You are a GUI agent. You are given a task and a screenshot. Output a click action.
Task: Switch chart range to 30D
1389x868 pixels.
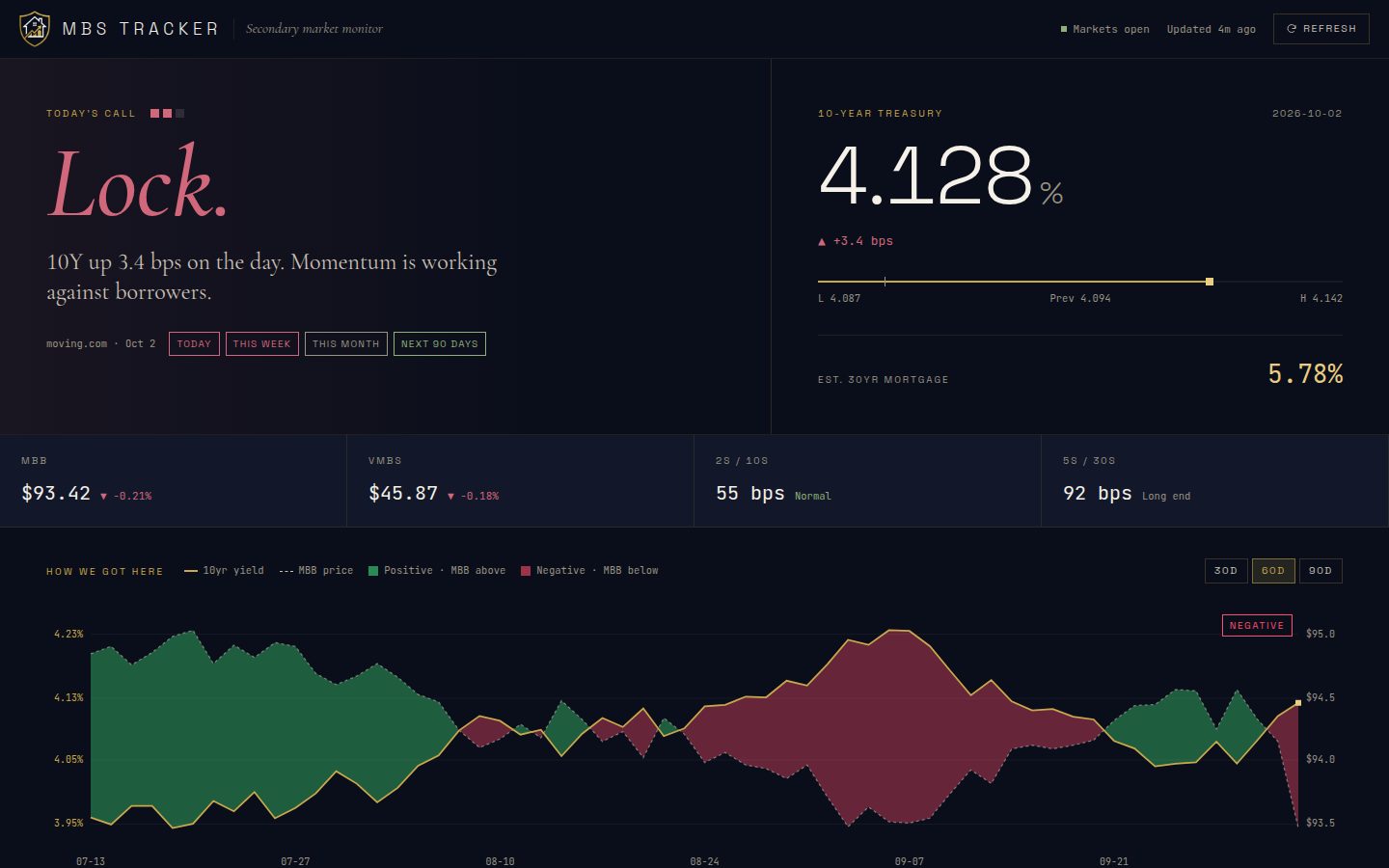coord(1226,571)
